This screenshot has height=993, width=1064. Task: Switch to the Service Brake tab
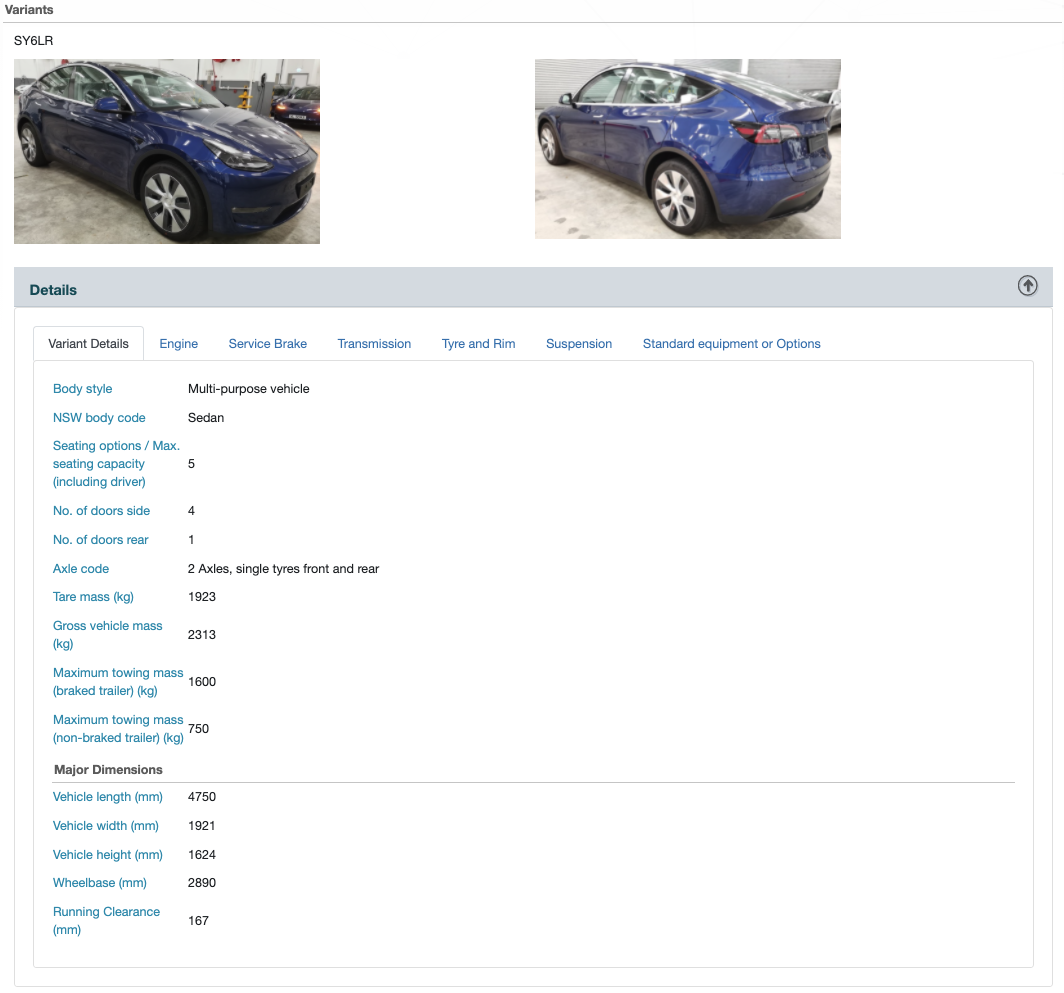coord(267,343)
